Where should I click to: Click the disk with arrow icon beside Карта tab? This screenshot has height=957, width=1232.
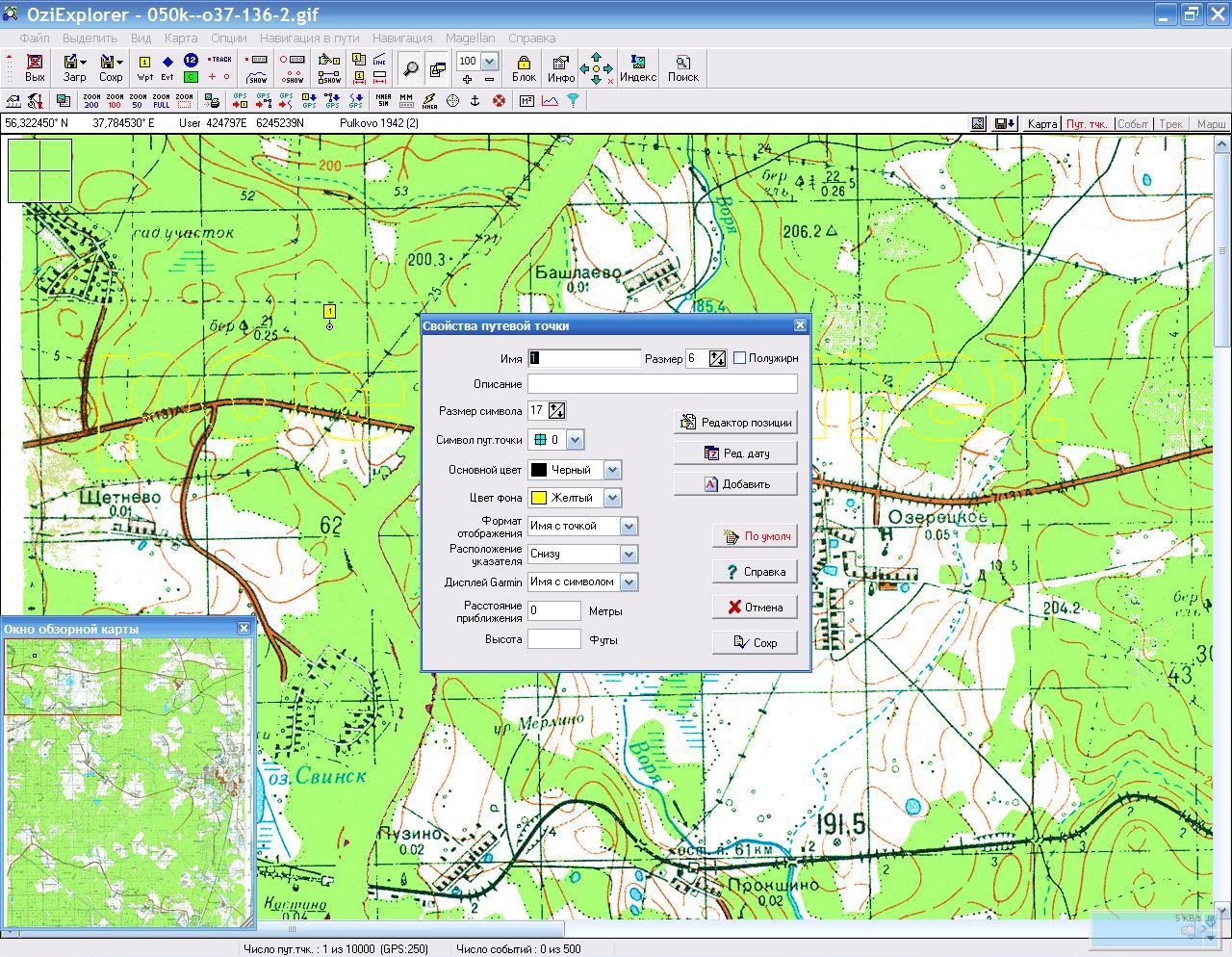coord(1005,124)
